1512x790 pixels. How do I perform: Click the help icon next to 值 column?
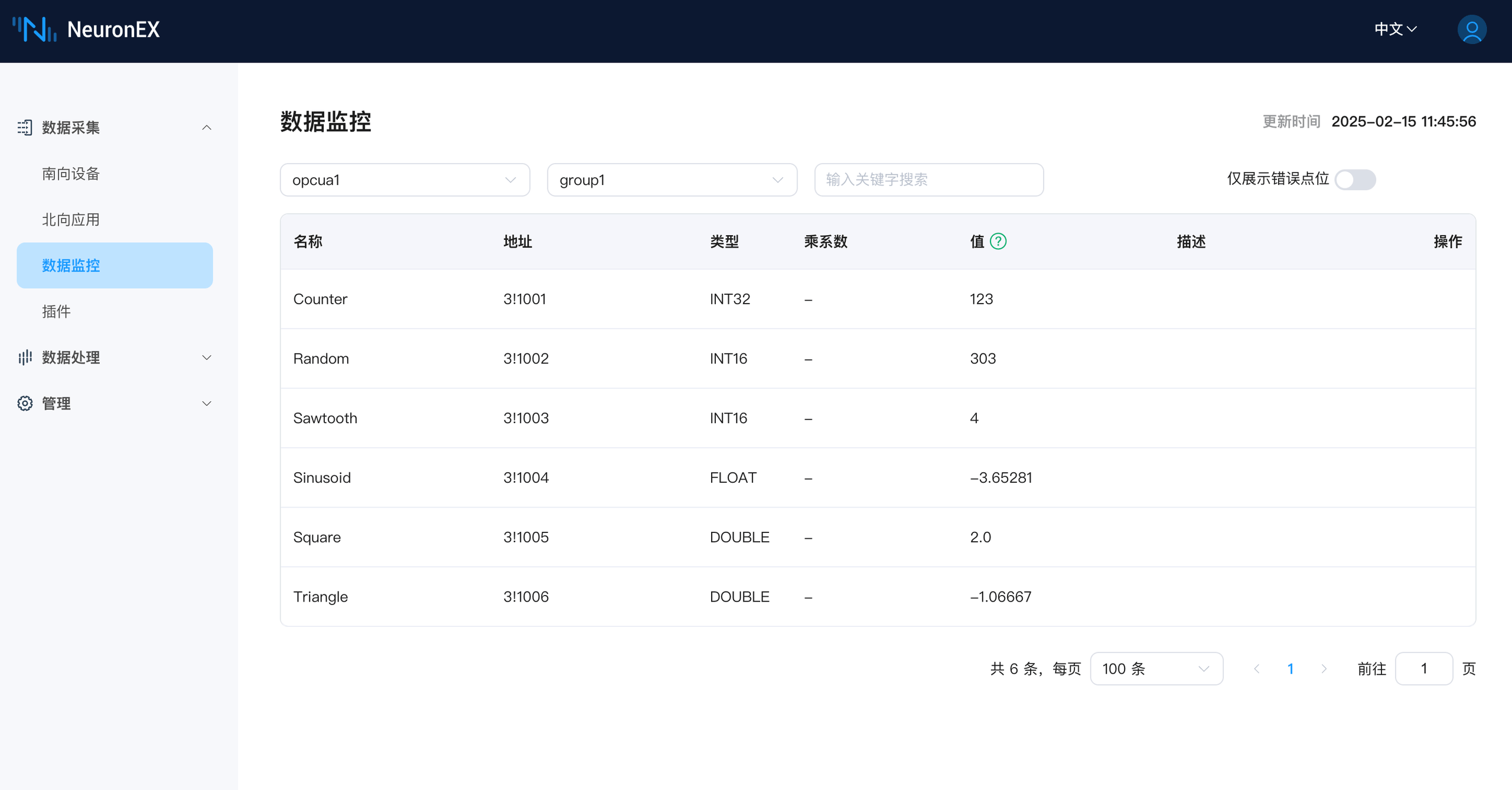(x=998, y=241)
